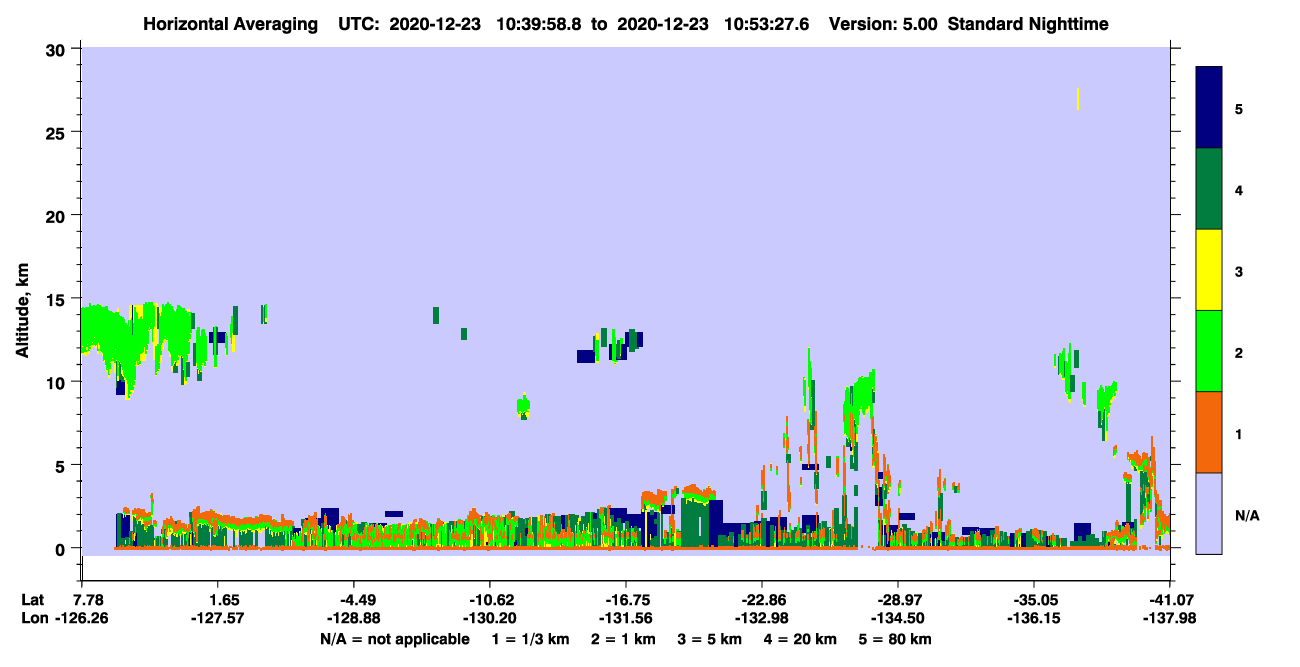Click the dark green colorbar segment labeled 4
1300x667 pixels.
(1209, 189)
